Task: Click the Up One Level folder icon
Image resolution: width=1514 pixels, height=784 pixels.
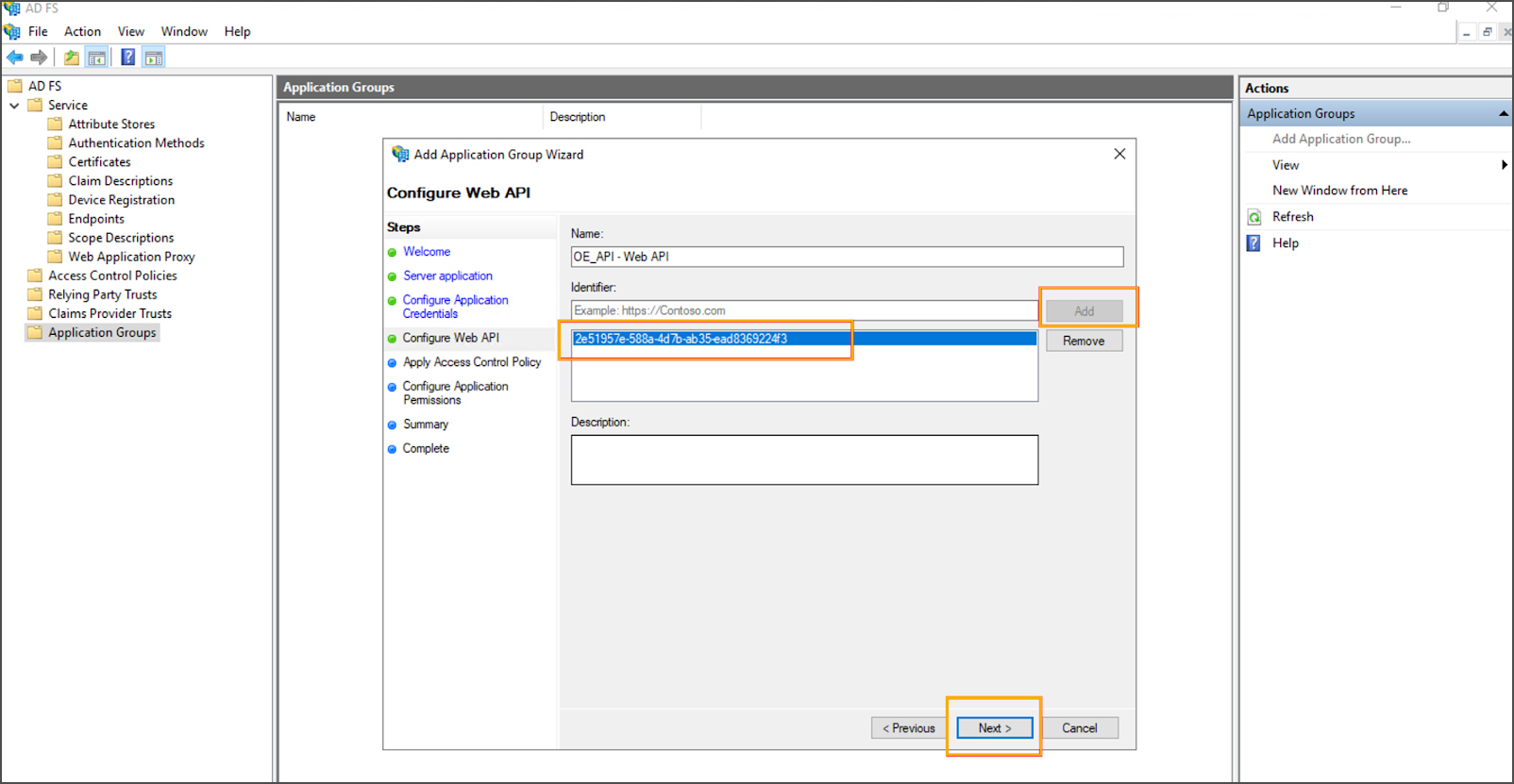Action: point(71,58)
